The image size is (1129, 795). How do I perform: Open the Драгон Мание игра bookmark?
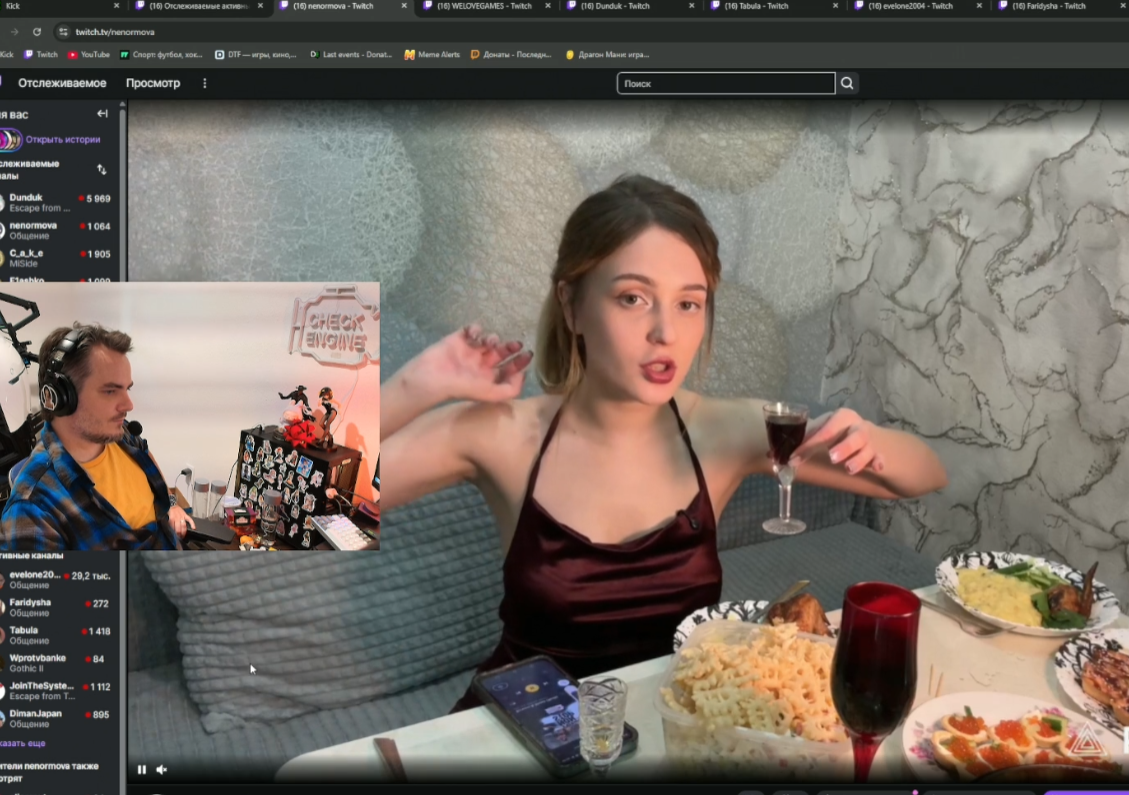(x=607, y=55)
